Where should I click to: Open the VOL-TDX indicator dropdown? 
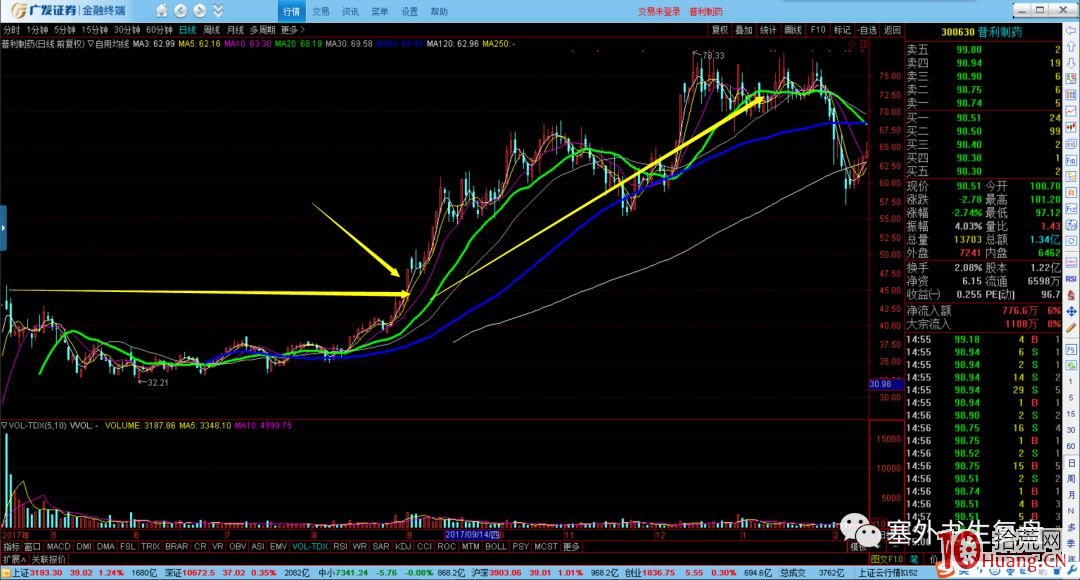coord(34,426)
